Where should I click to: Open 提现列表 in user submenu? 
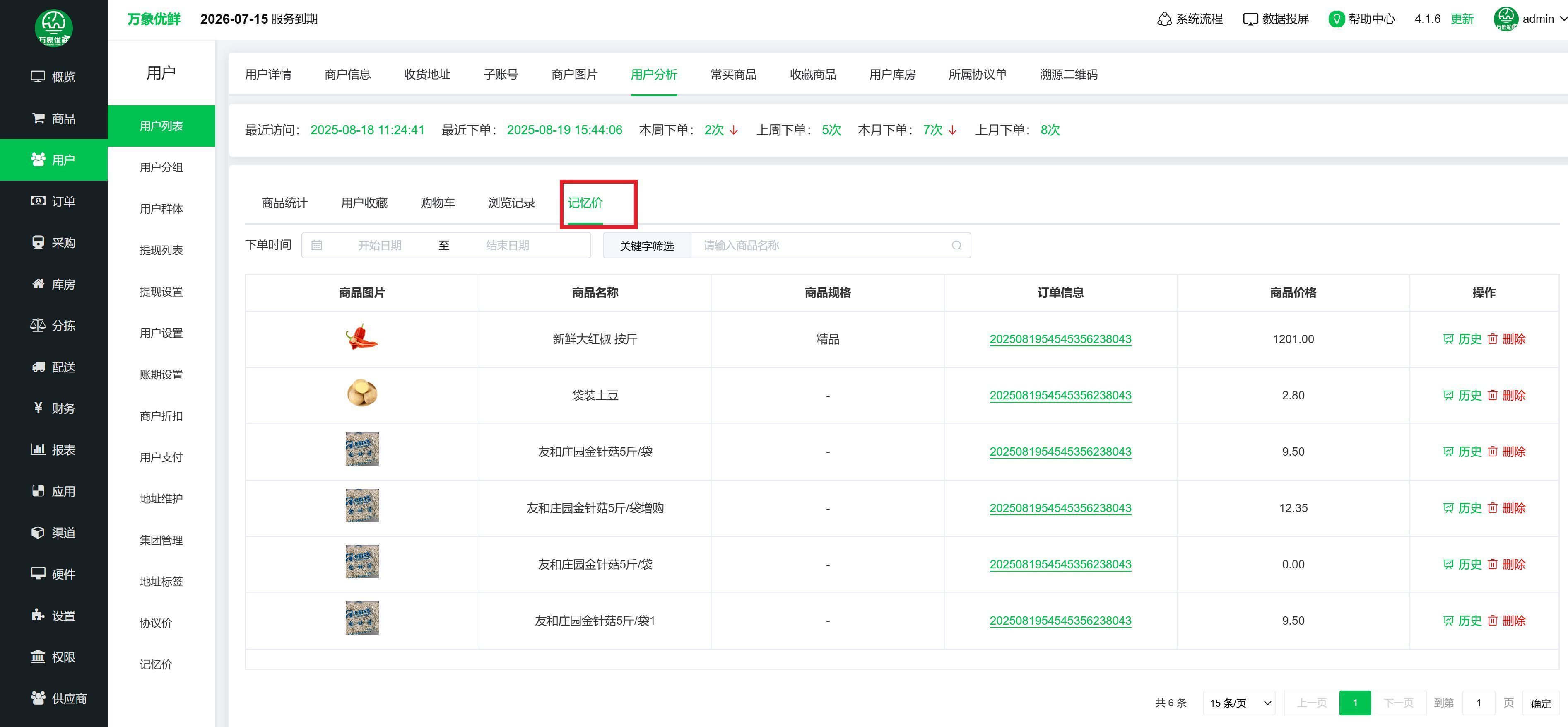[161, 250]
